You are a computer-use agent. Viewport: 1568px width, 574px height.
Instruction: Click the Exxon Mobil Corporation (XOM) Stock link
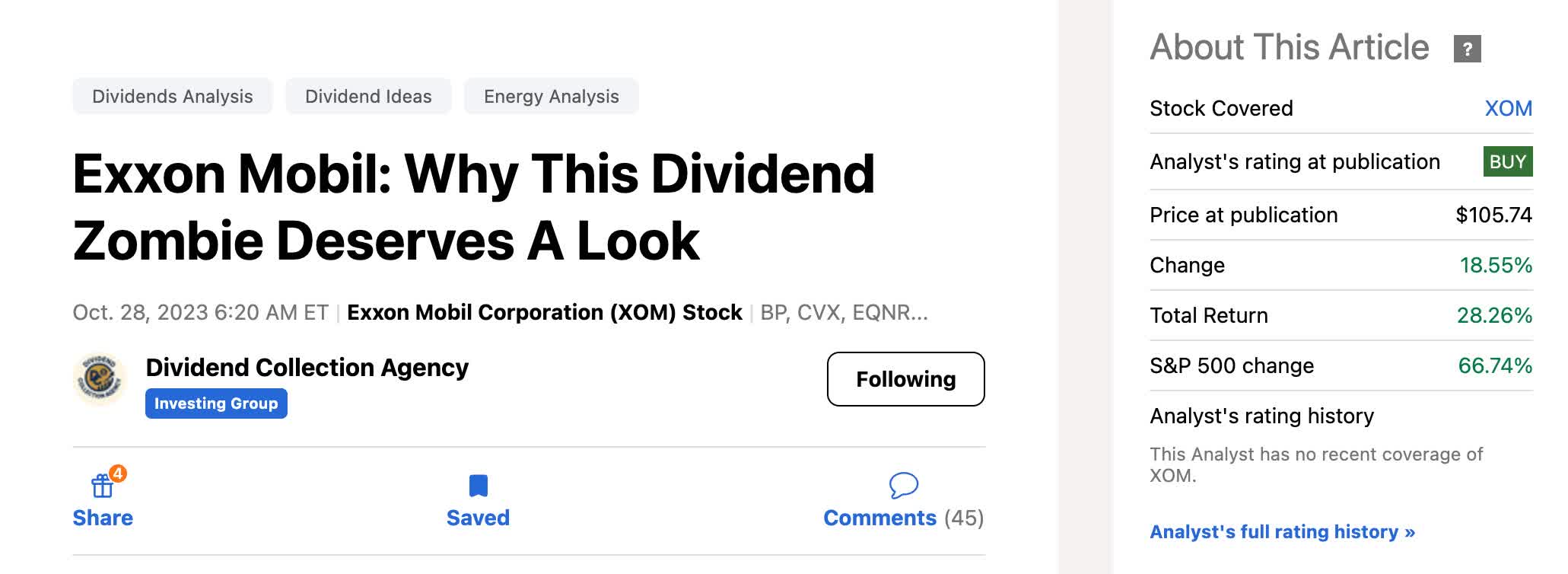[544, 312]
